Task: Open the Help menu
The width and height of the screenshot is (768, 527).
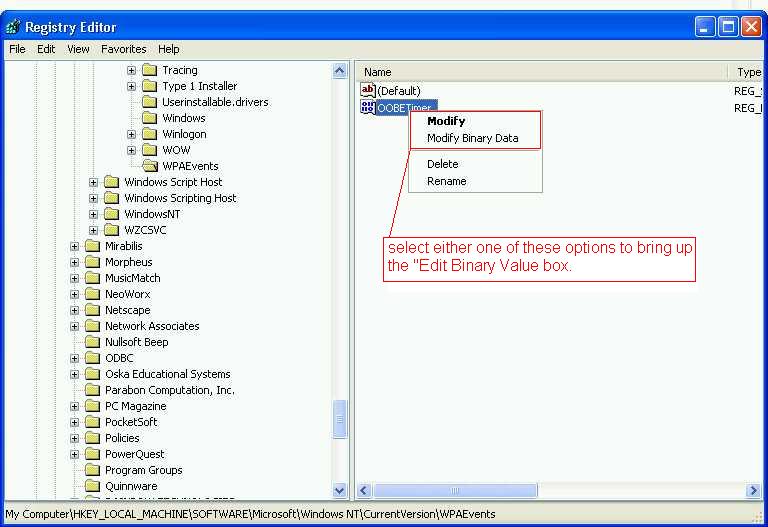Action: tap(168, 49)
